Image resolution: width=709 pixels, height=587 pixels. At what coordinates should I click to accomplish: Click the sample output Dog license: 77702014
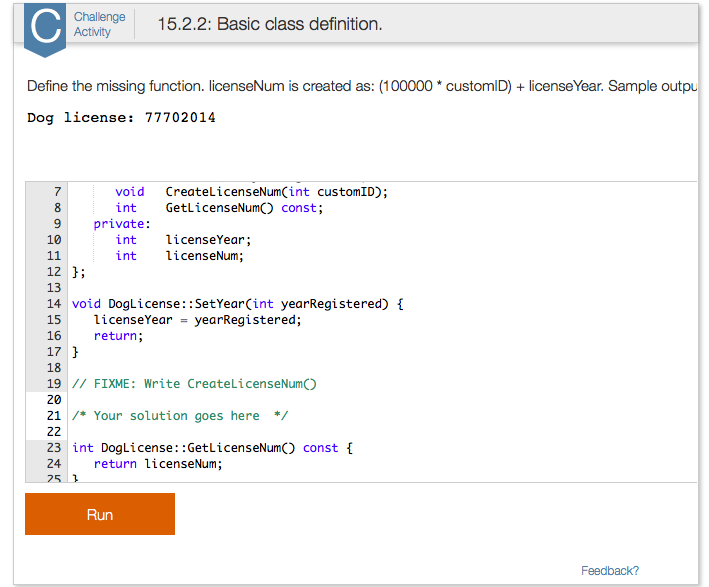[x=121, y=118]
